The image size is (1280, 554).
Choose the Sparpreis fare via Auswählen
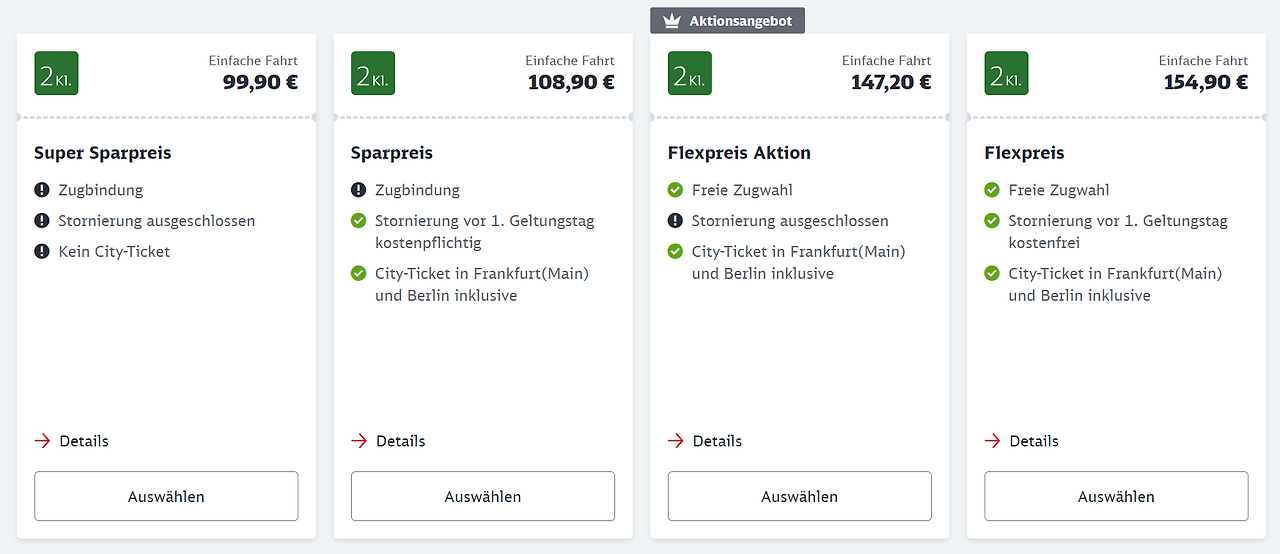click(483, 496)
